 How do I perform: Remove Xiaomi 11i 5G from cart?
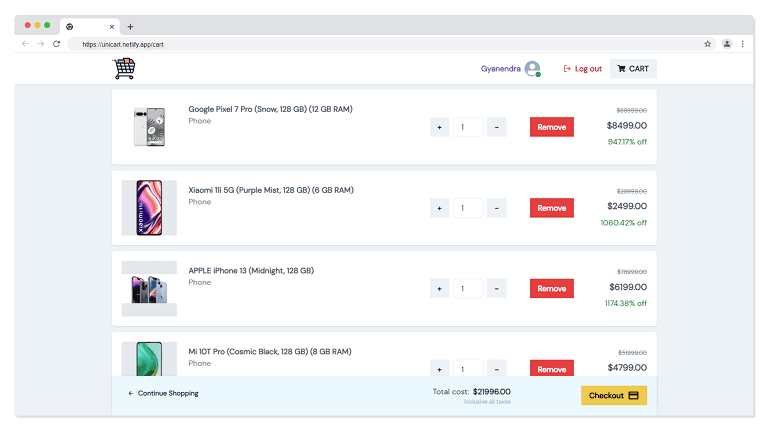coord(551,208)
